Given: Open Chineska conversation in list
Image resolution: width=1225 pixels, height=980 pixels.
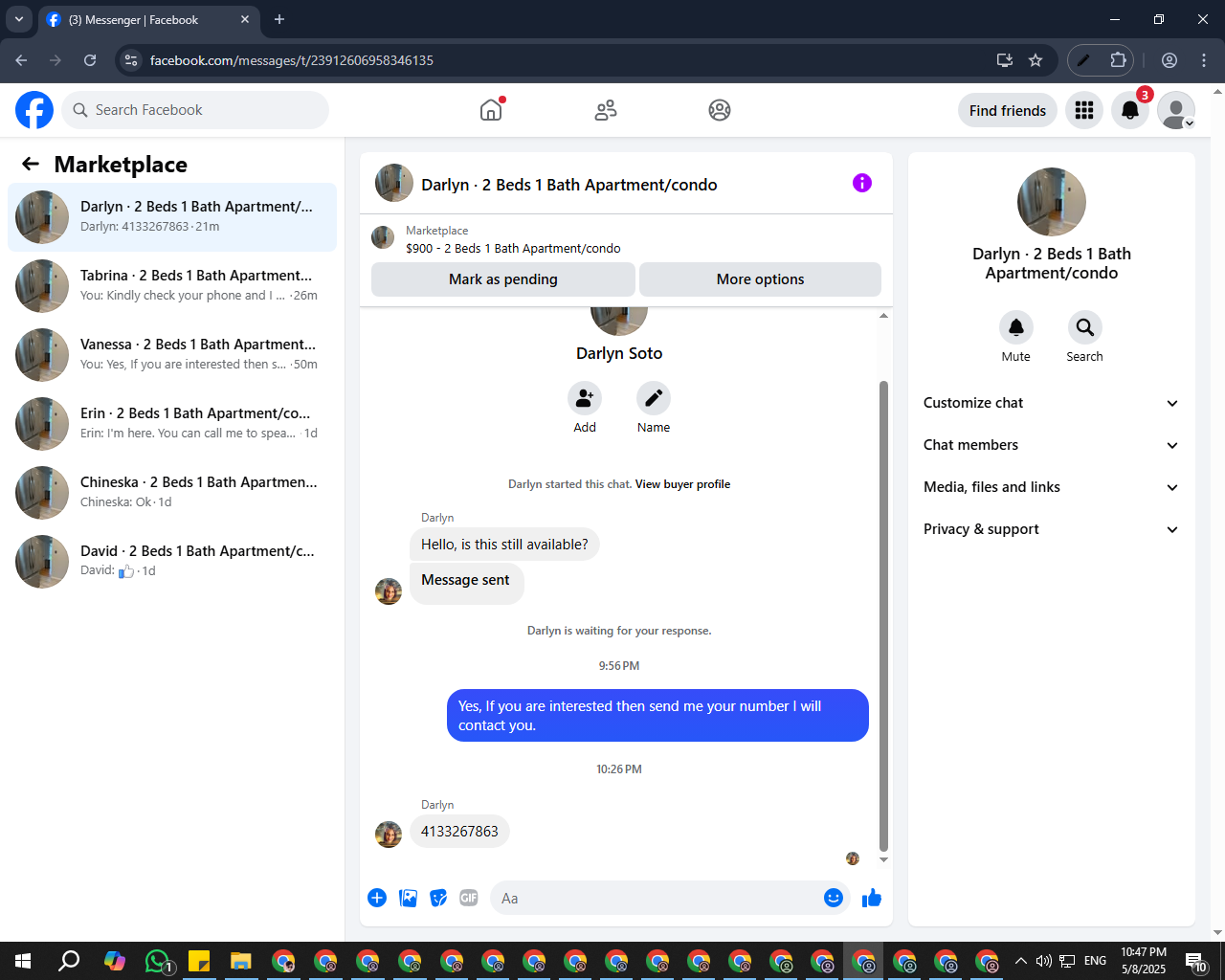Looking at the screenshot, I should tap(172, 493).
